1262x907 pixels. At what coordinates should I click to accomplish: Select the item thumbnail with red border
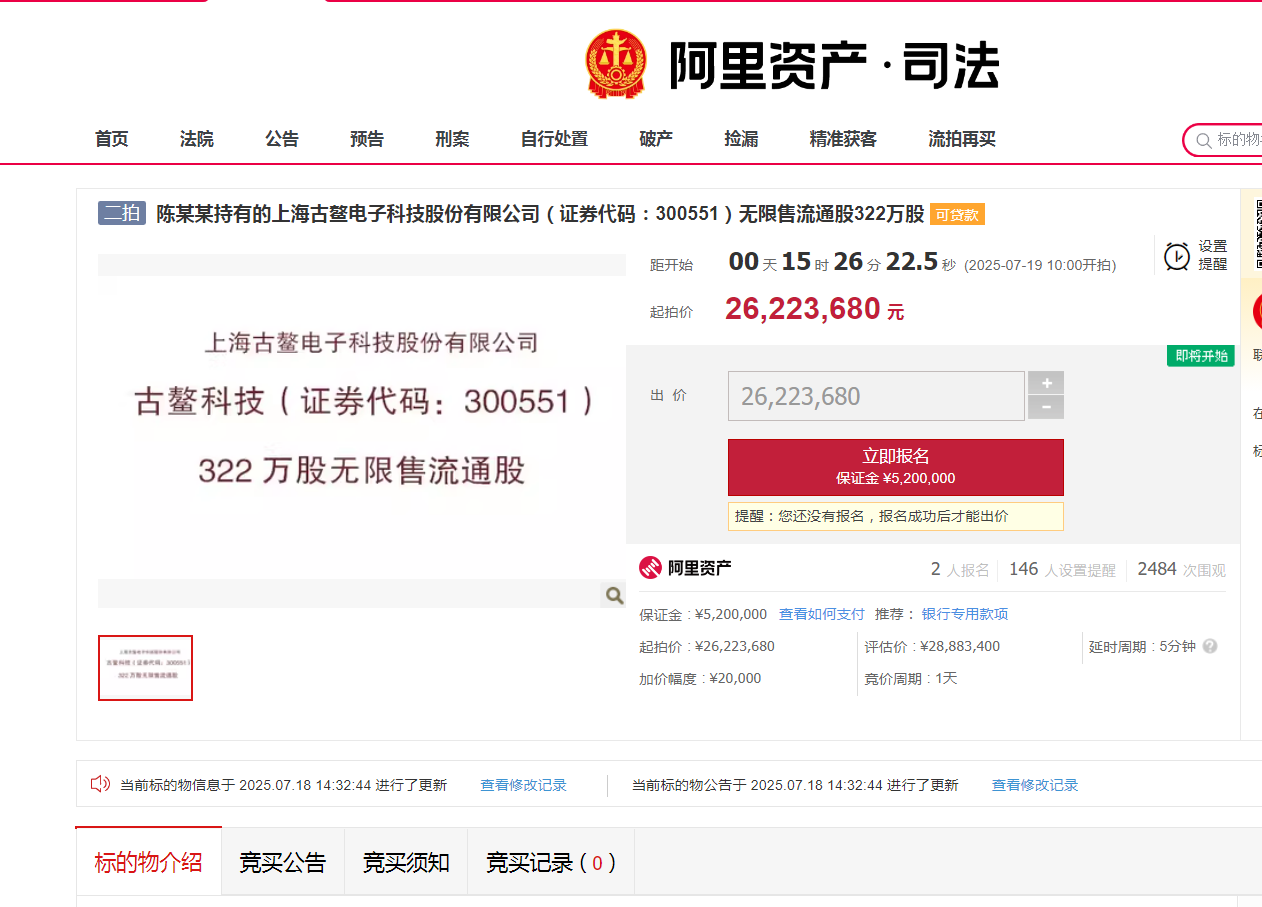coord(145,668)
